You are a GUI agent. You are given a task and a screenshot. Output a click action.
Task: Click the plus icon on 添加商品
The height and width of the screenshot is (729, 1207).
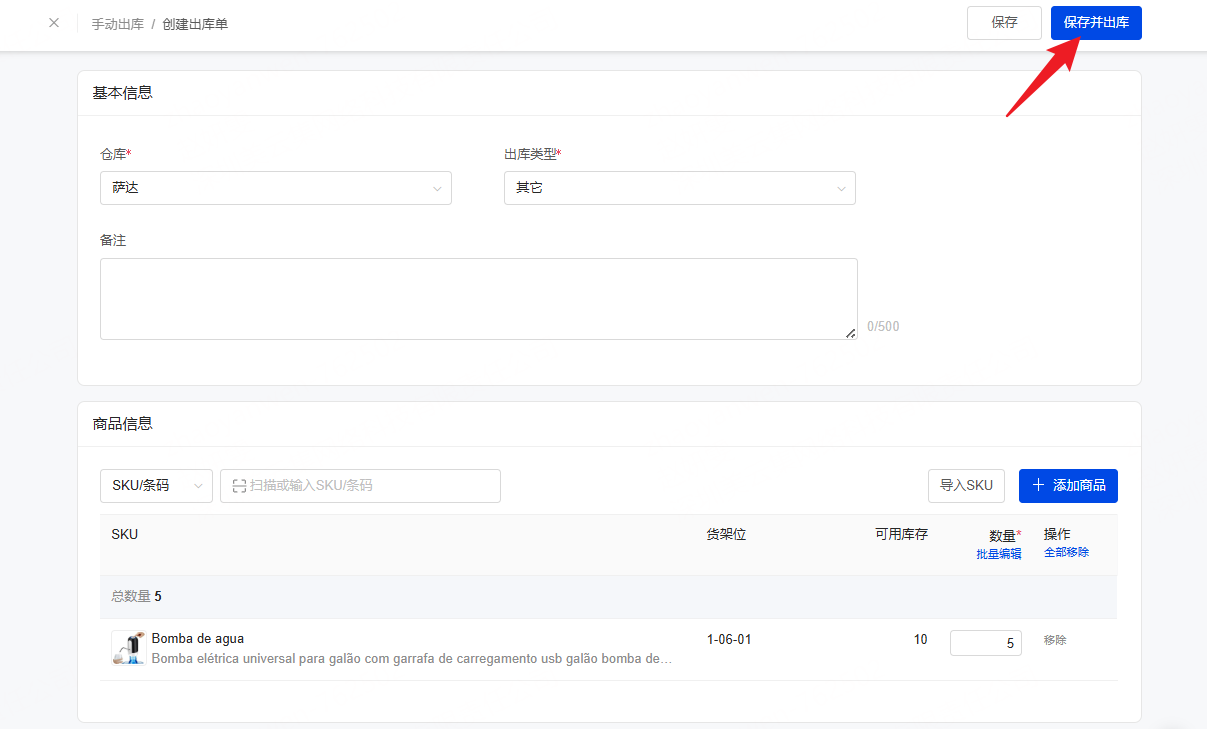(1038, 485)
